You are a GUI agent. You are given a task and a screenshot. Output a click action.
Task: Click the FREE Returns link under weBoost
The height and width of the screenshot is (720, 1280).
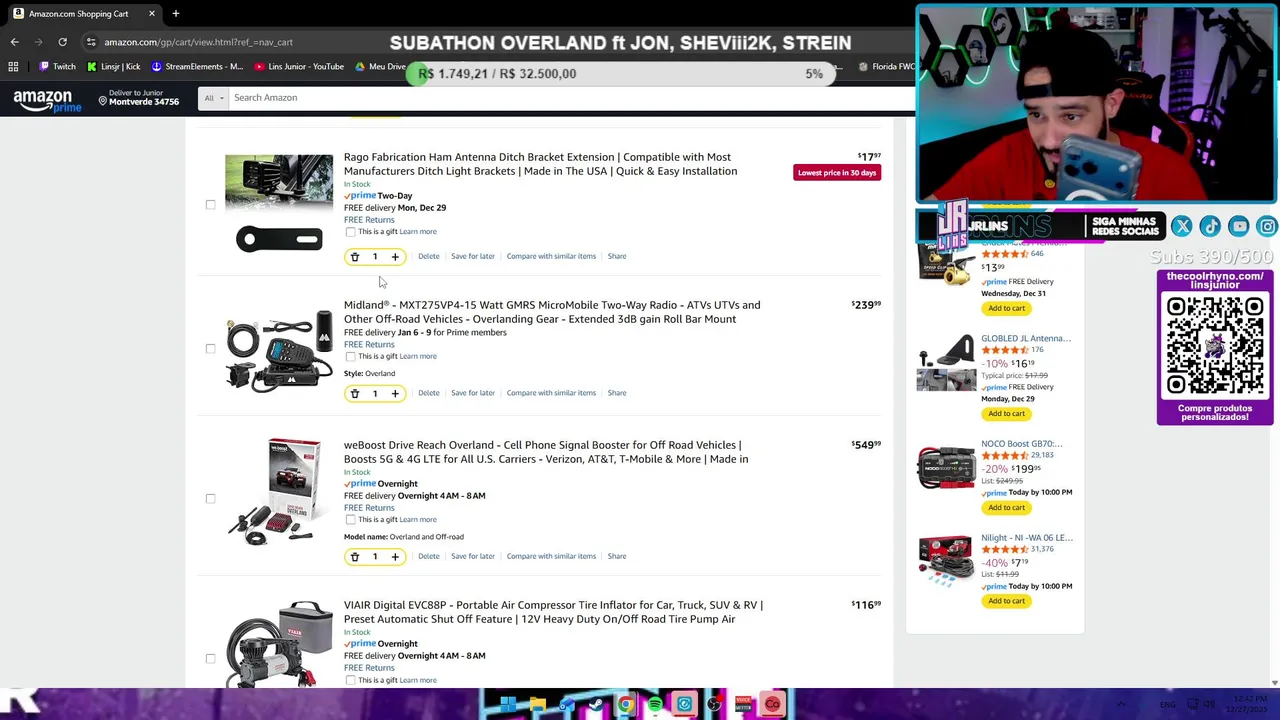[x=369, y=508]
